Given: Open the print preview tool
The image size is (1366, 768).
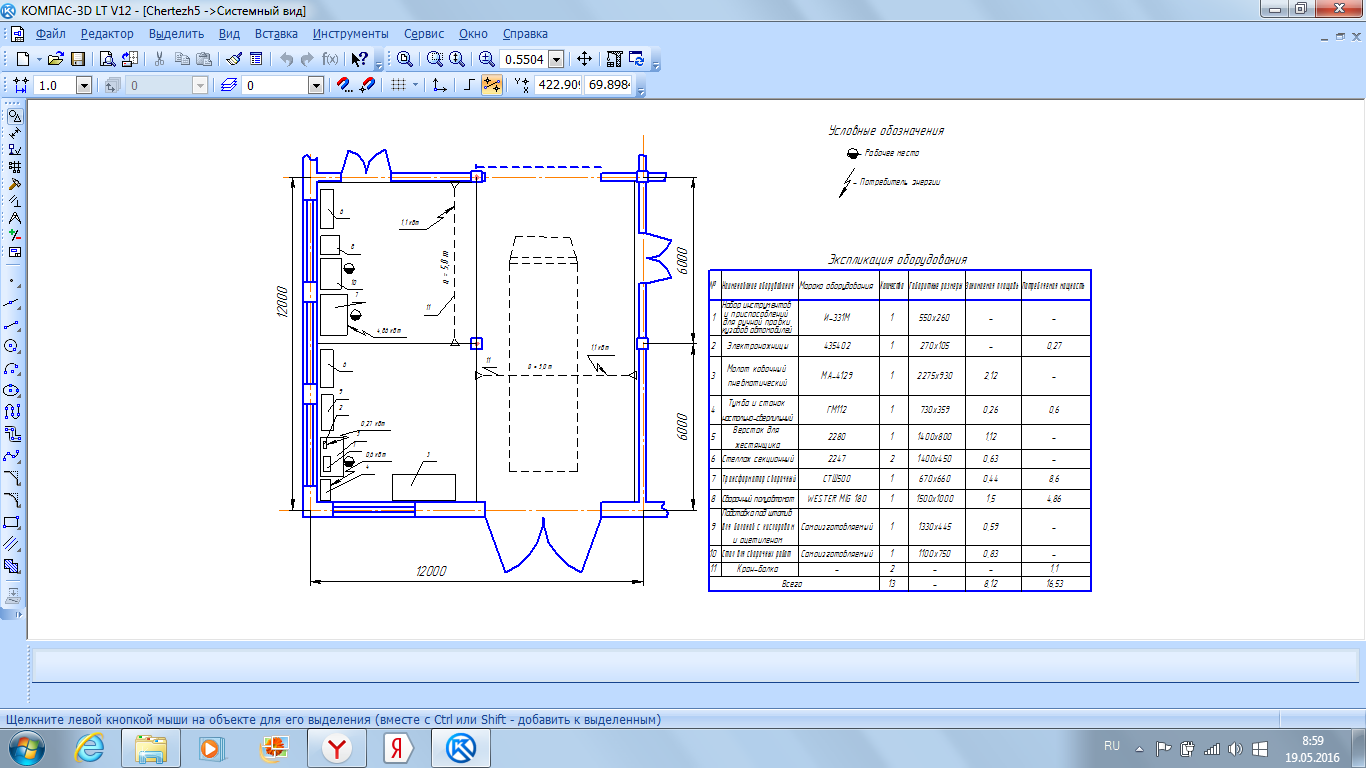Looking at the screenshot, I should pos(106,59).
